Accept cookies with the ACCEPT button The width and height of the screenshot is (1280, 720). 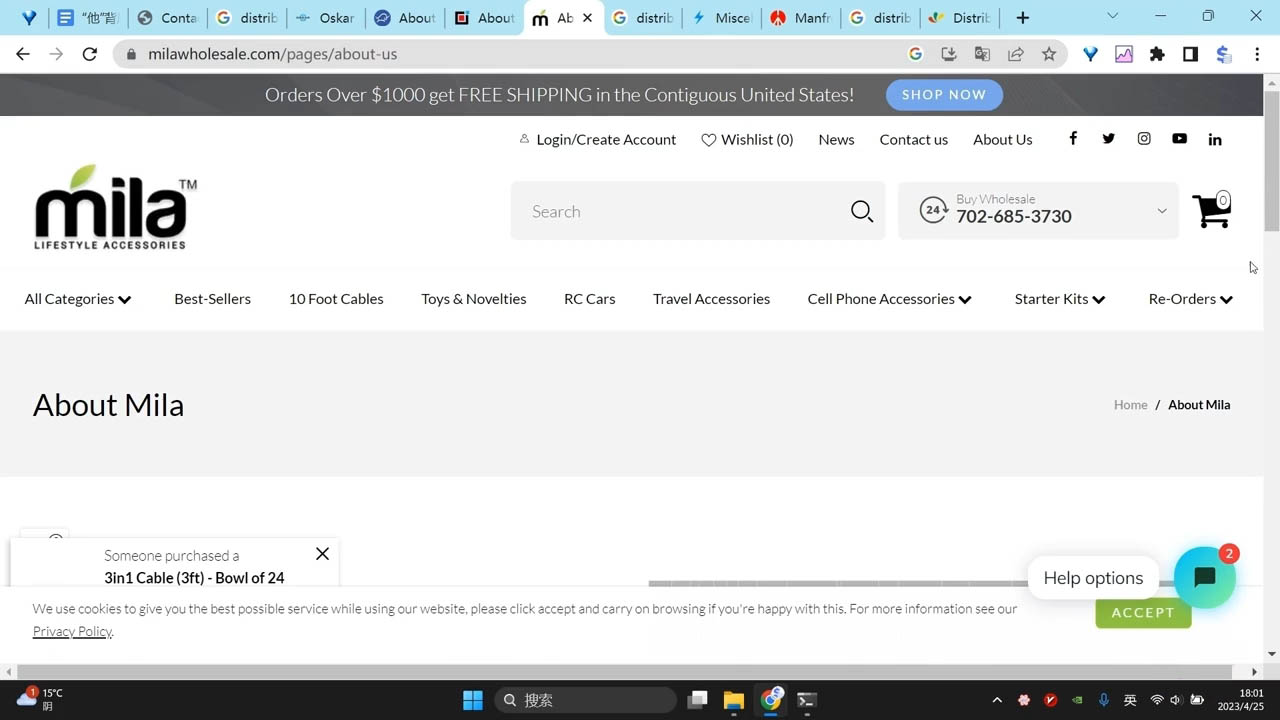coord(1143,613)
